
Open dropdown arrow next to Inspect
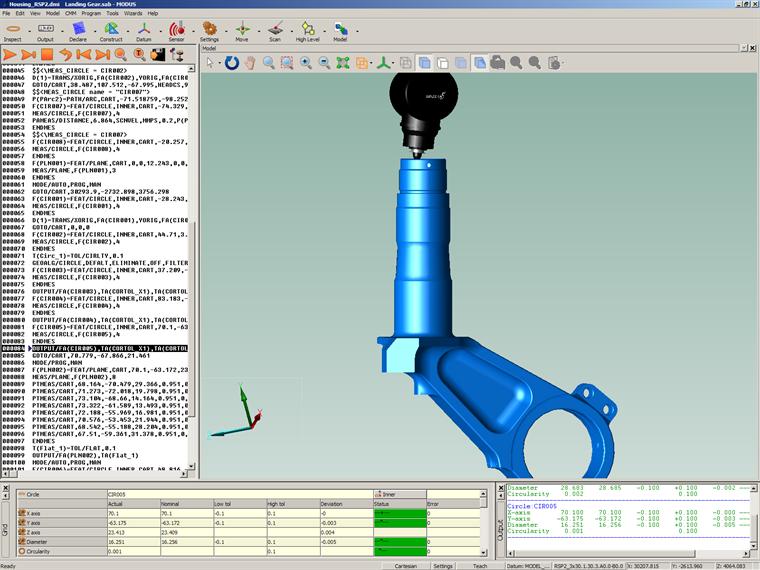click(29, 32)
